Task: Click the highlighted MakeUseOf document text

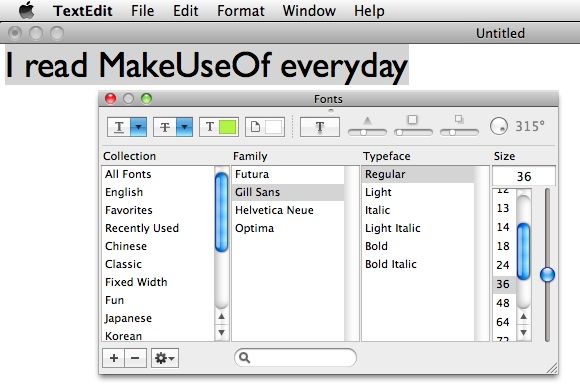Action: point(206,65)
